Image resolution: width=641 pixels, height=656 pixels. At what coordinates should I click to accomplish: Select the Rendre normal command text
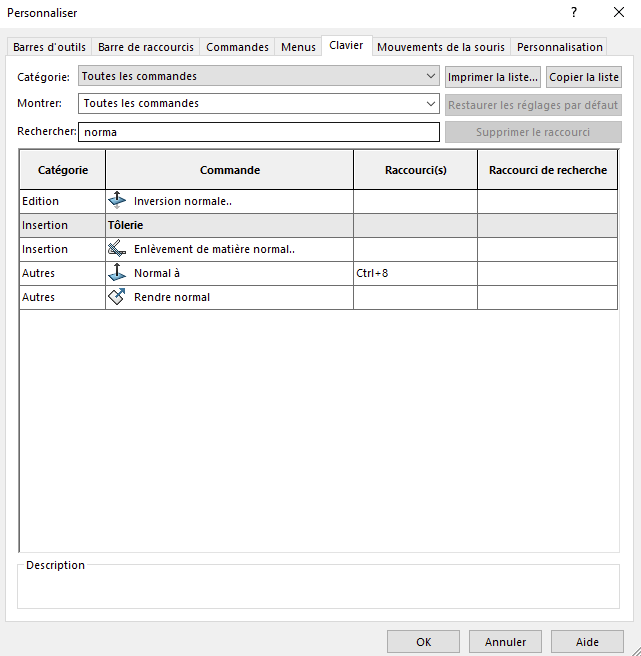(172, 297)
